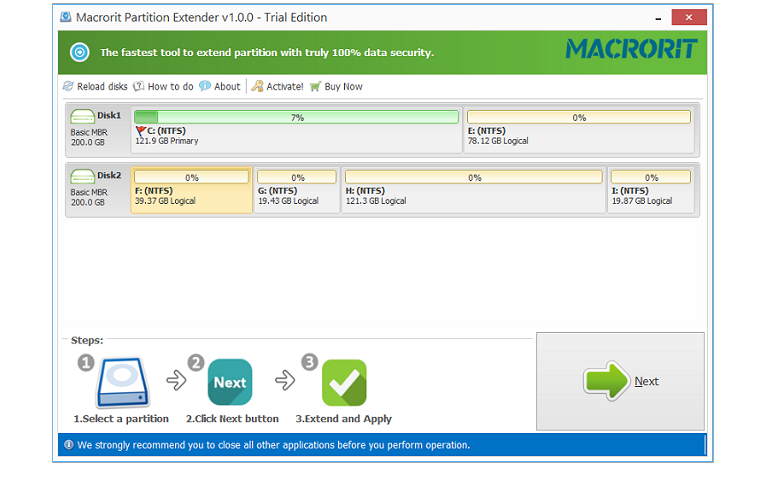The width and height of the screenshot is (778, 493).
Task: Click the 0% usage bar of I:
Action: click(650, 178)
